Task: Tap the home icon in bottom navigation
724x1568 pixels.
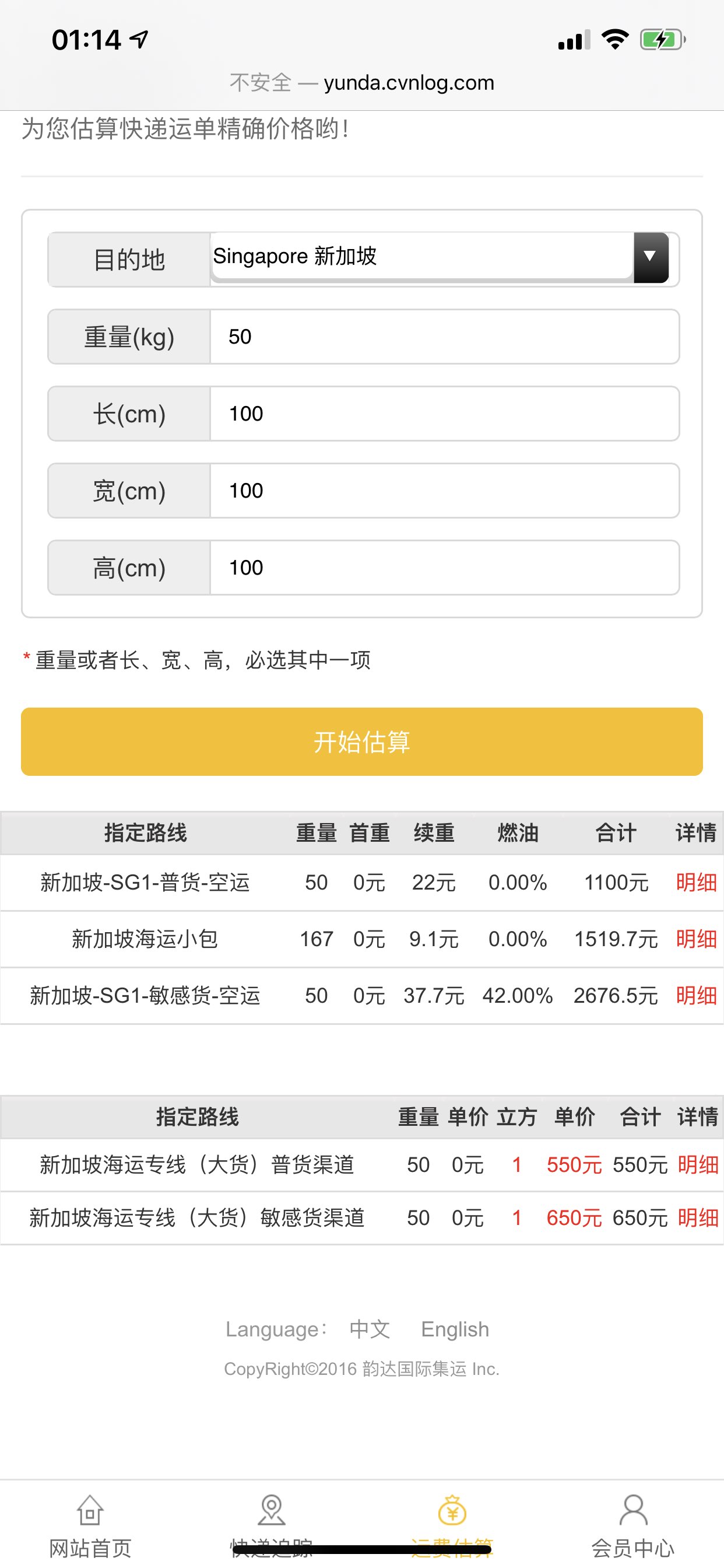Action: (x=90, y=1511)
